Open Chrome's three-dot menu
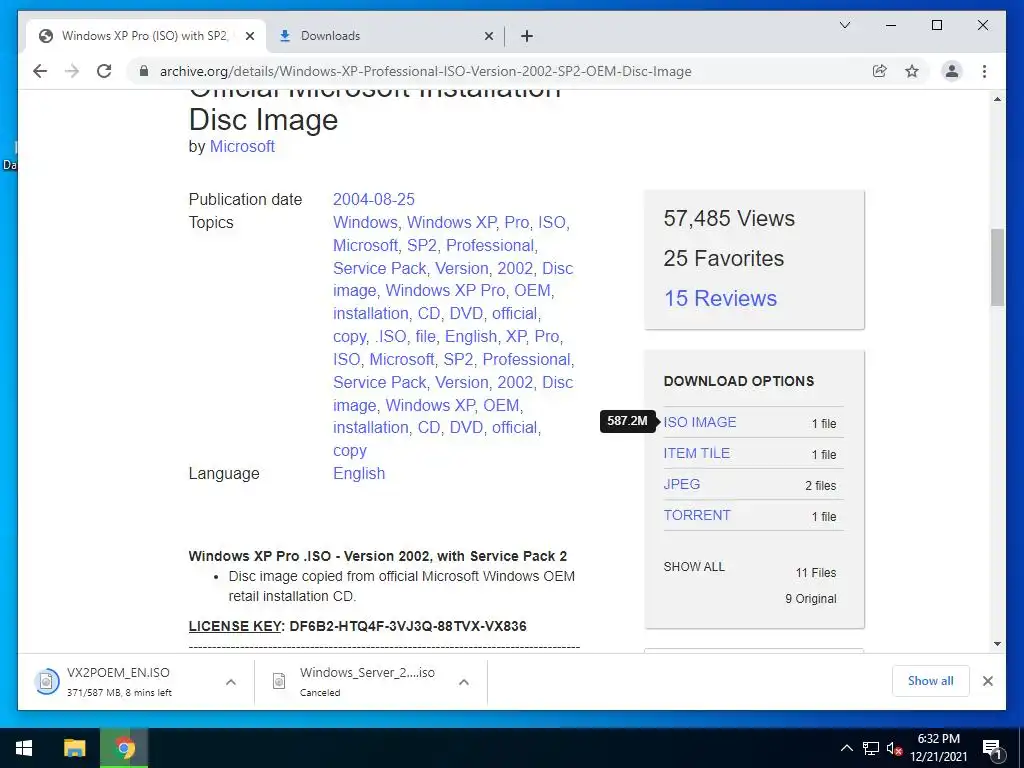1024x768 pixels. (x=984, y=71)
